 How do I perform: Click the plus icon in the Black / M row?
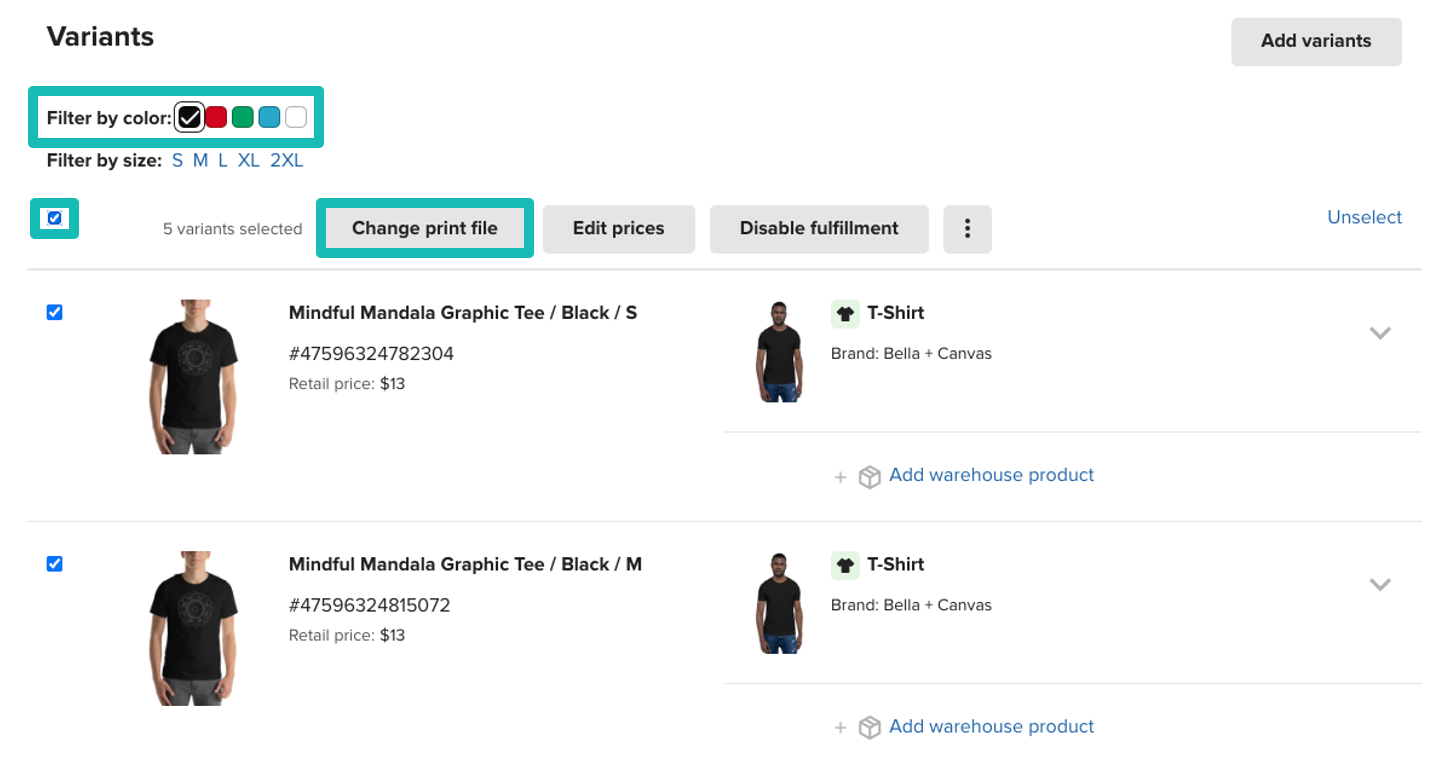pos(840,728)
